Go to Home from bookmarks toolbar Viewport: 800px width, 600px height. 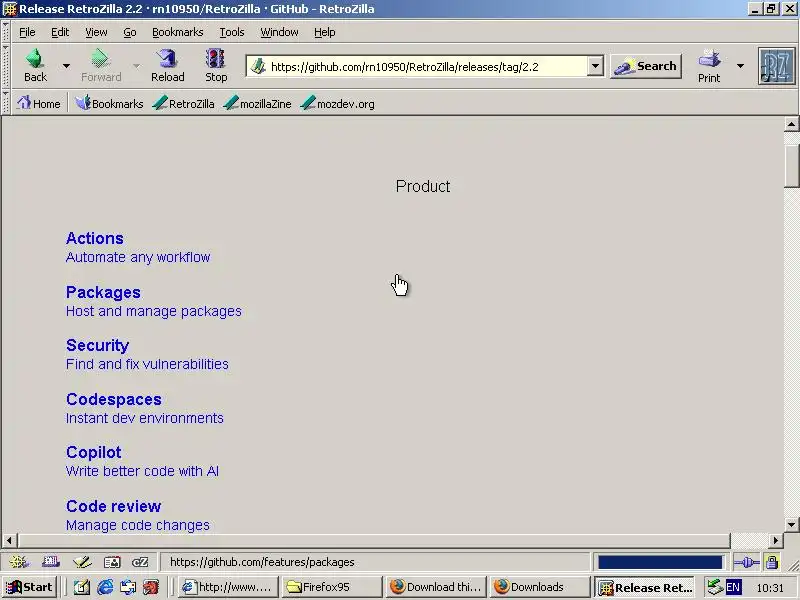point(39,104)
